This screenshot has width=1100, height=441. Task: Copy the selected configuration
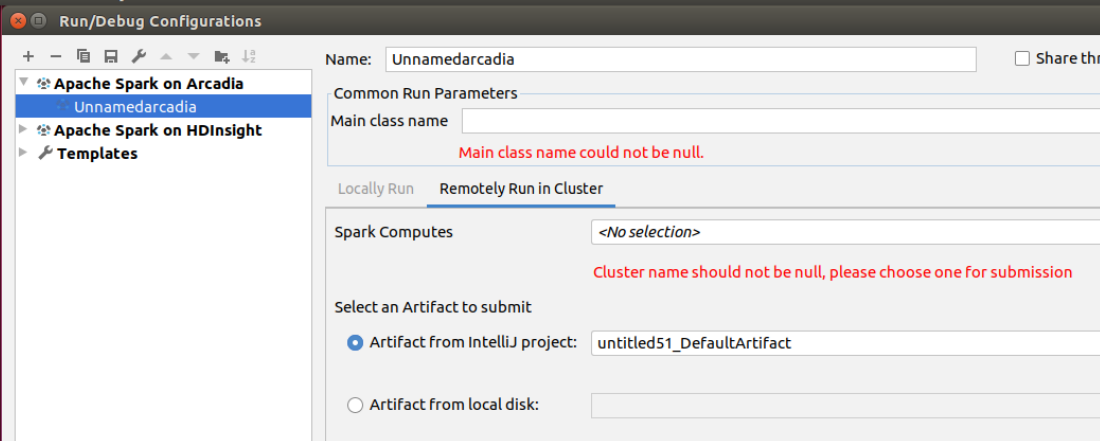click(83, 56)
